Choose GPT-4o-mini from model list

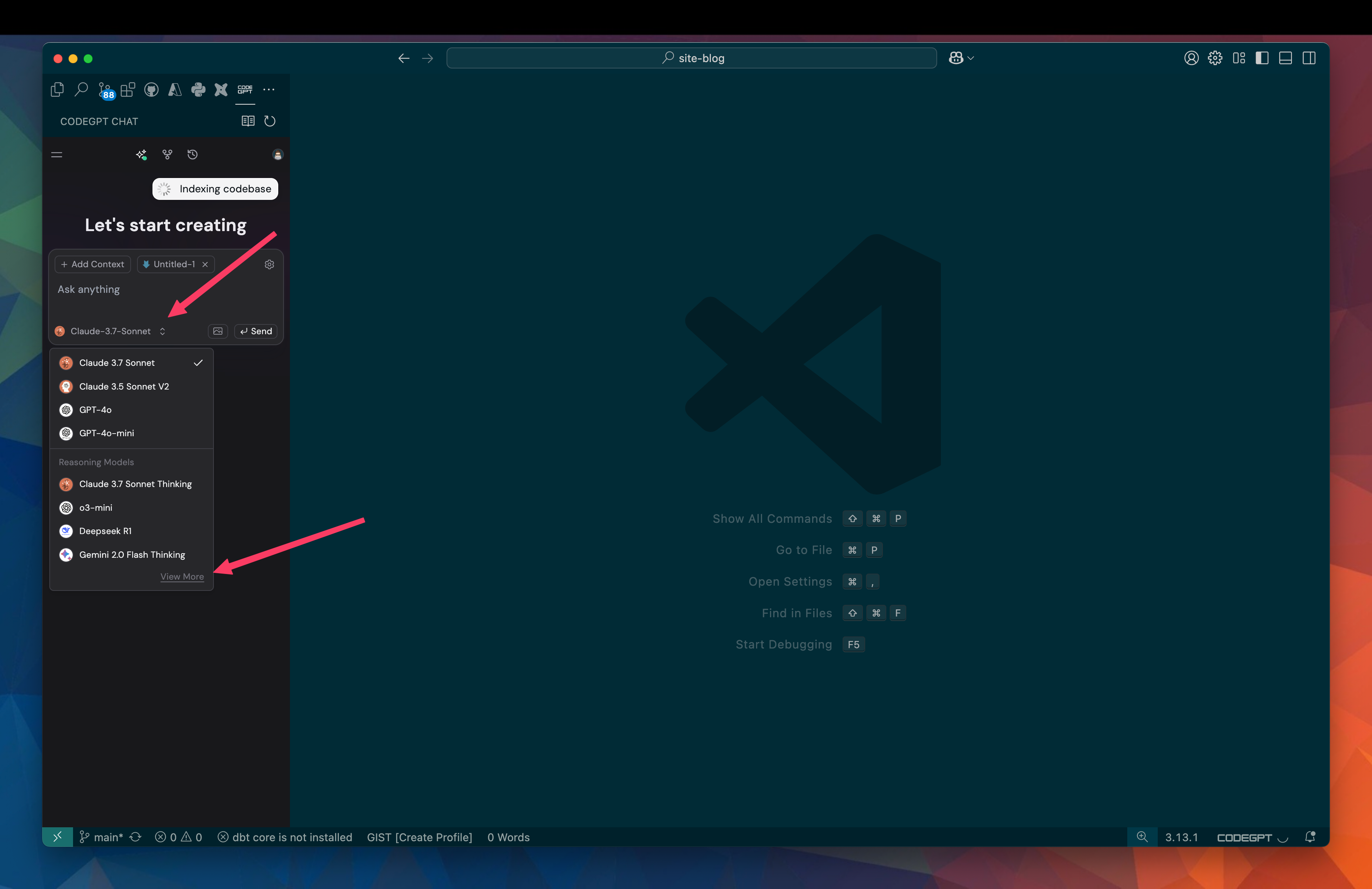click(x=131, y=433)
